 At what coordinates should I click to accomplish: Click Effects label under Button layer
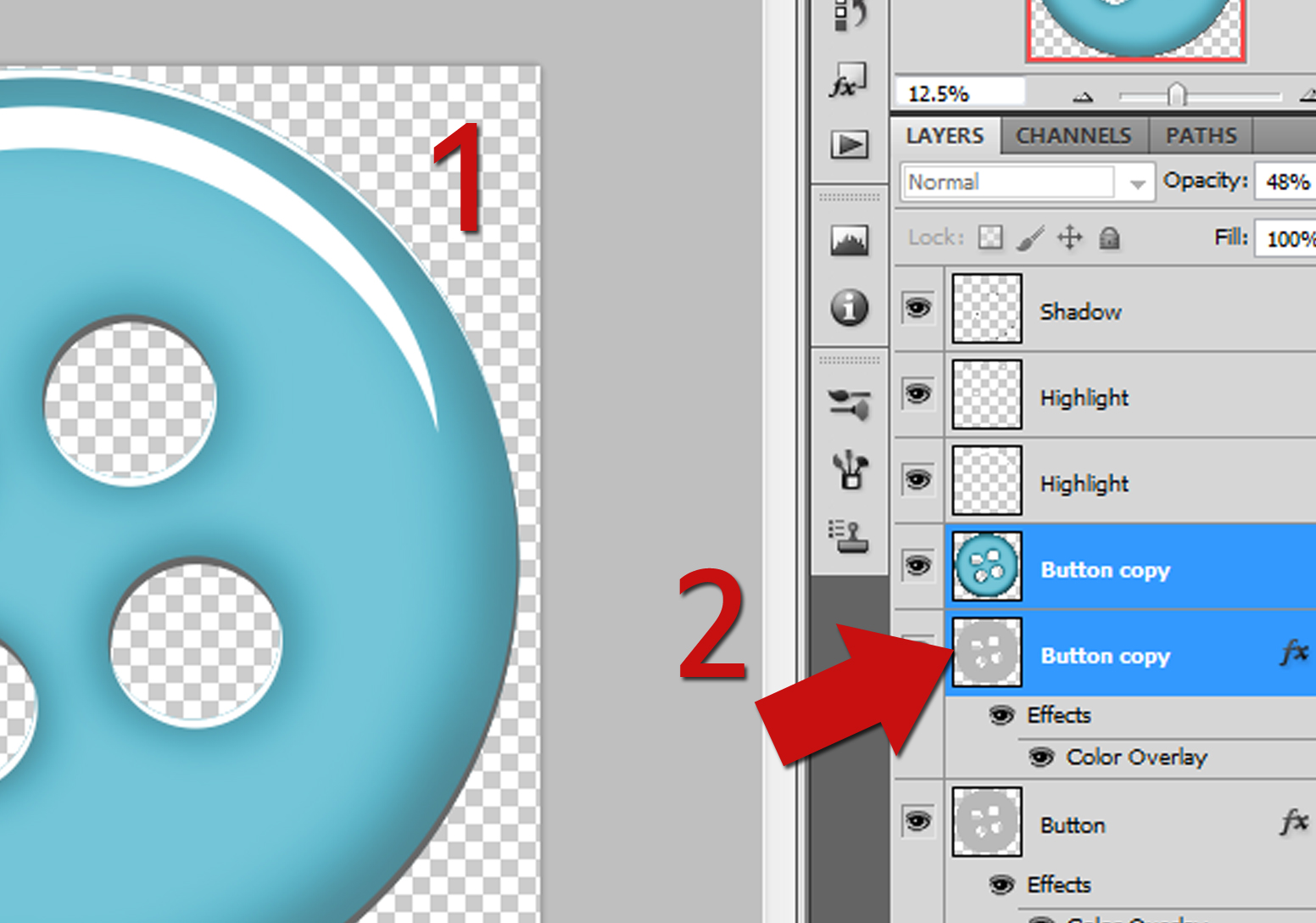tap(1059, 885)
